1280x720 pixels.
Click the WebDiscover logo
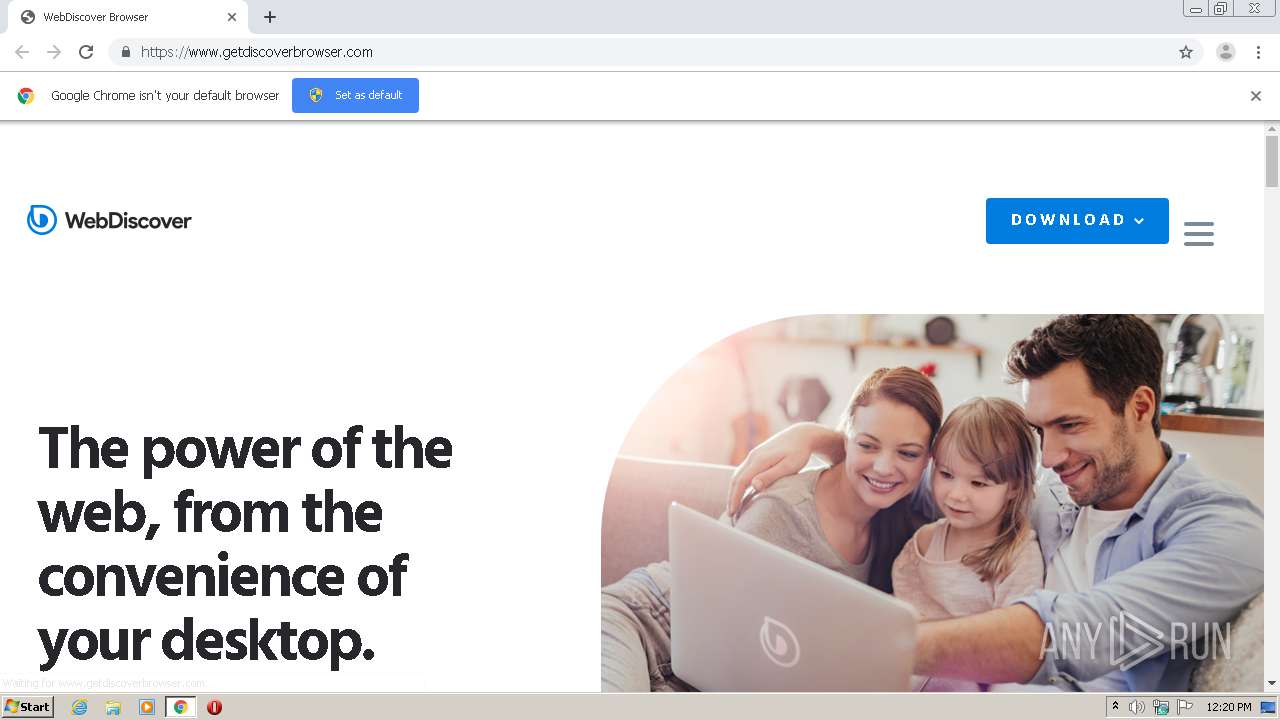tap(109, 220)
